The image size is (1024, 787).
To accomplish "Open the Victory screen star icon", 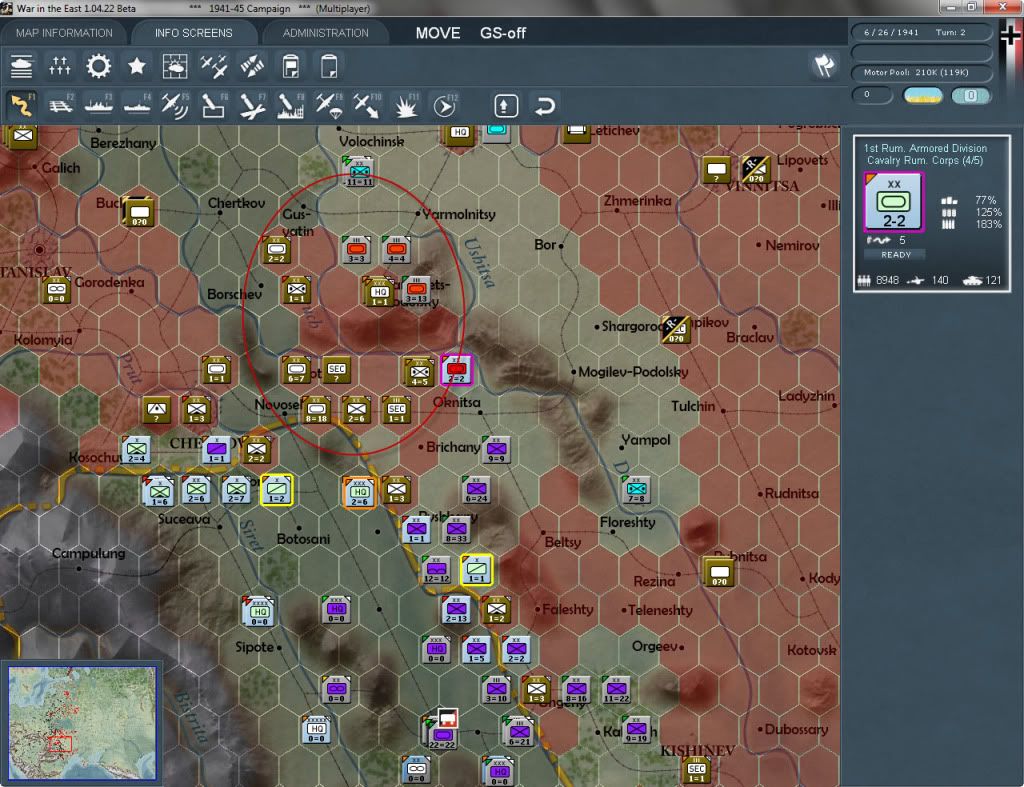I will coord(136,66).
